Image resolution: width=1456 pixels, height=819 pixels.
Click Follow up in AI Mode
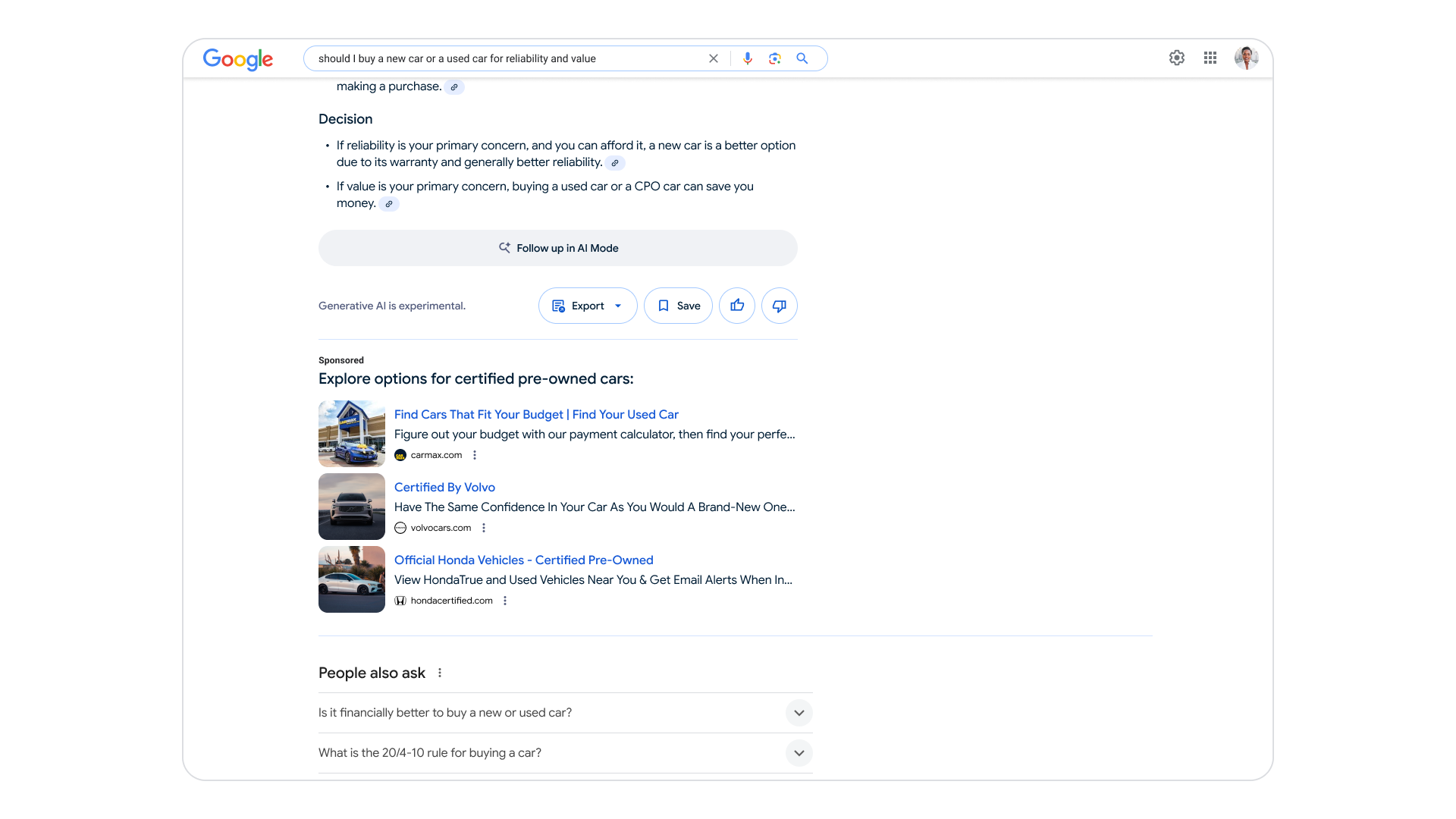557,248
